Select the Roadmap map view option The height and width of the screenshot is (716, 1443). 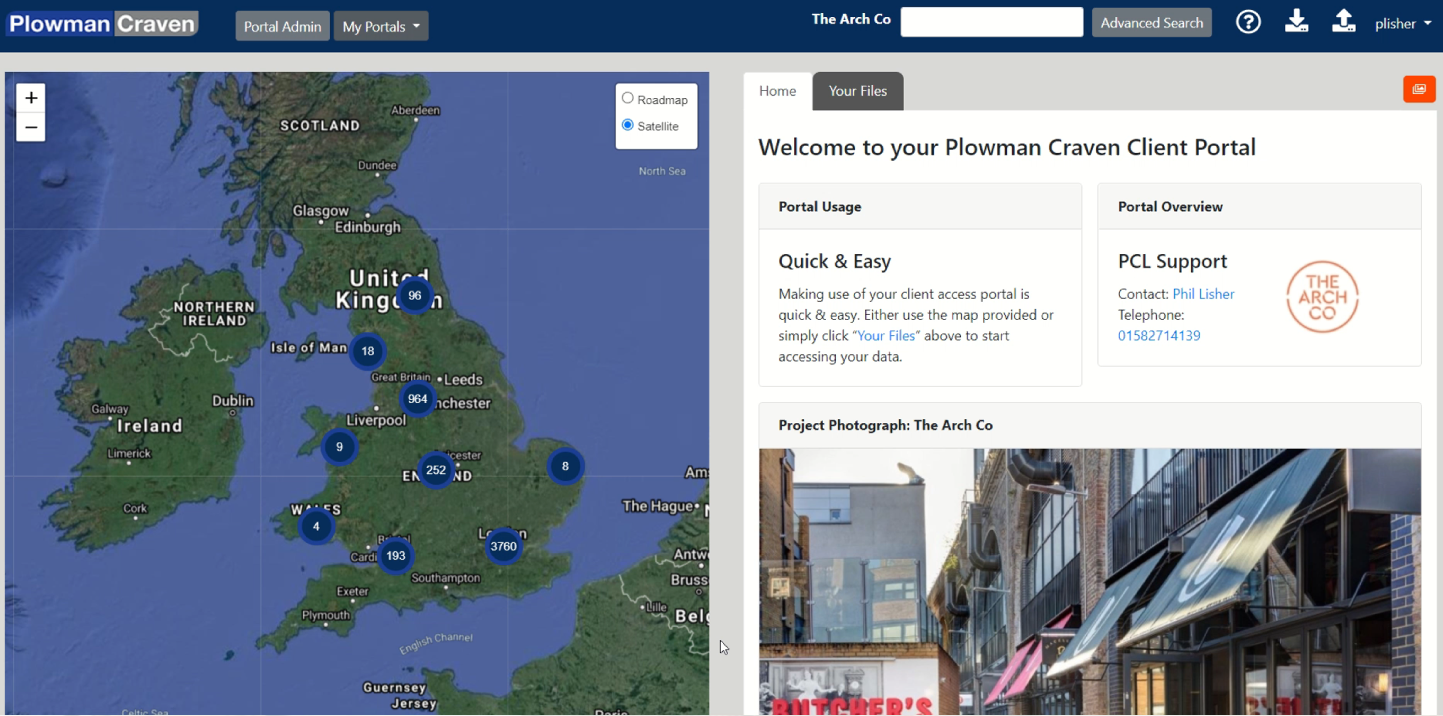click(x=628, y=98)
